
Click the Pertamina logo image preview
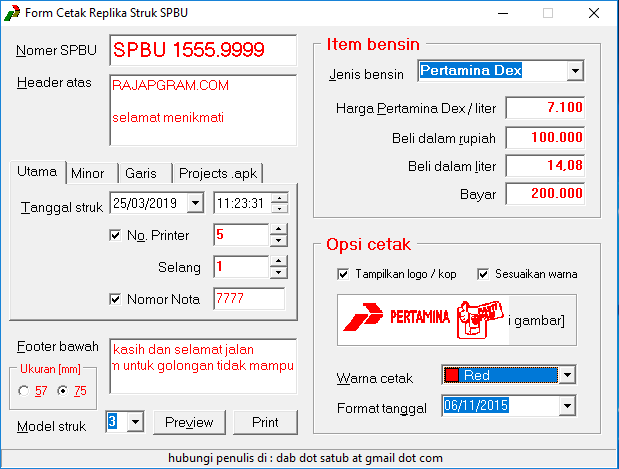(423, 319)
